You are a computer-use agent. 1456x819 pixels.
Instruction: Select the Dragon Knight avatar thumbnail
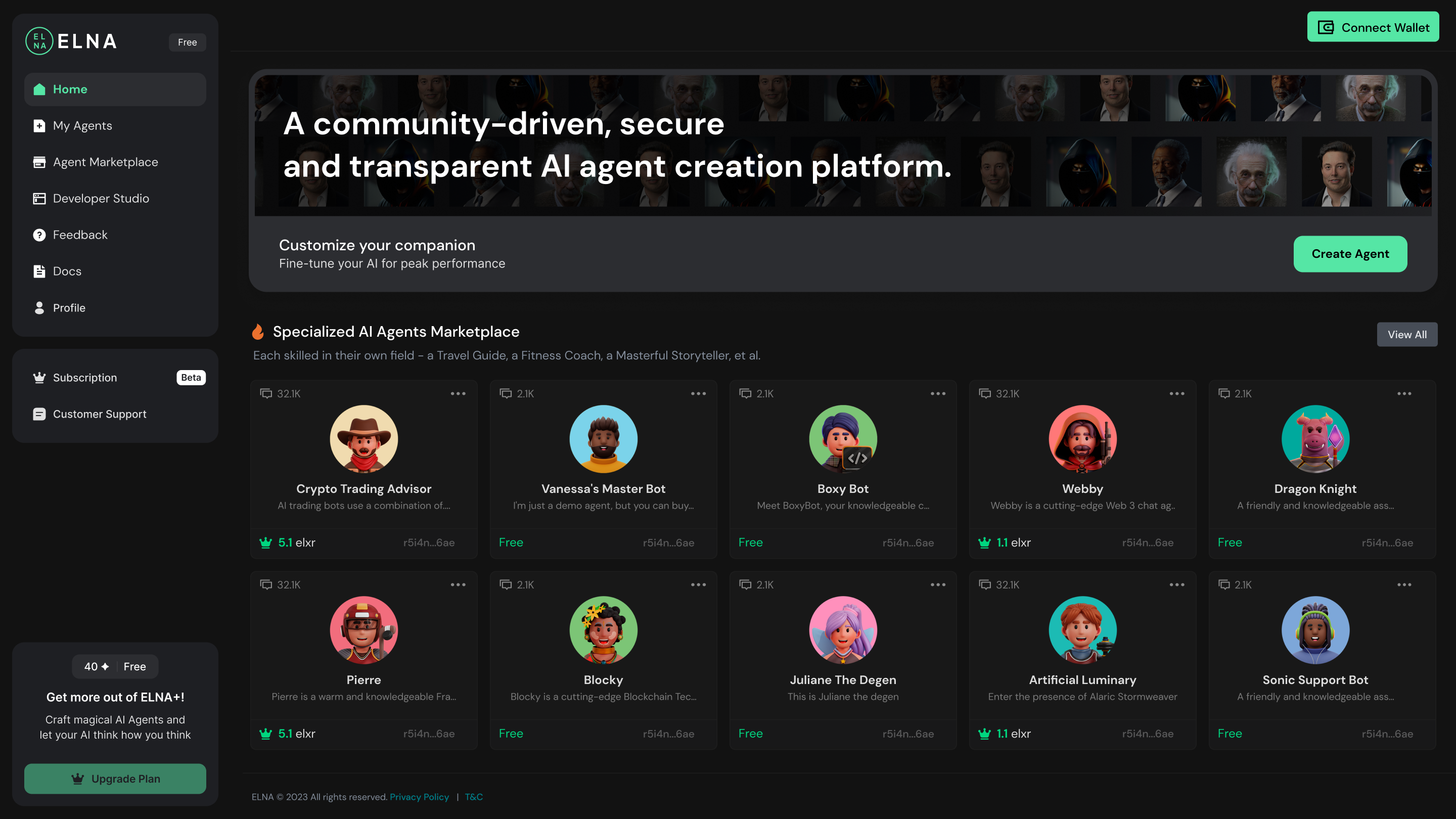tap(1315, 439)
